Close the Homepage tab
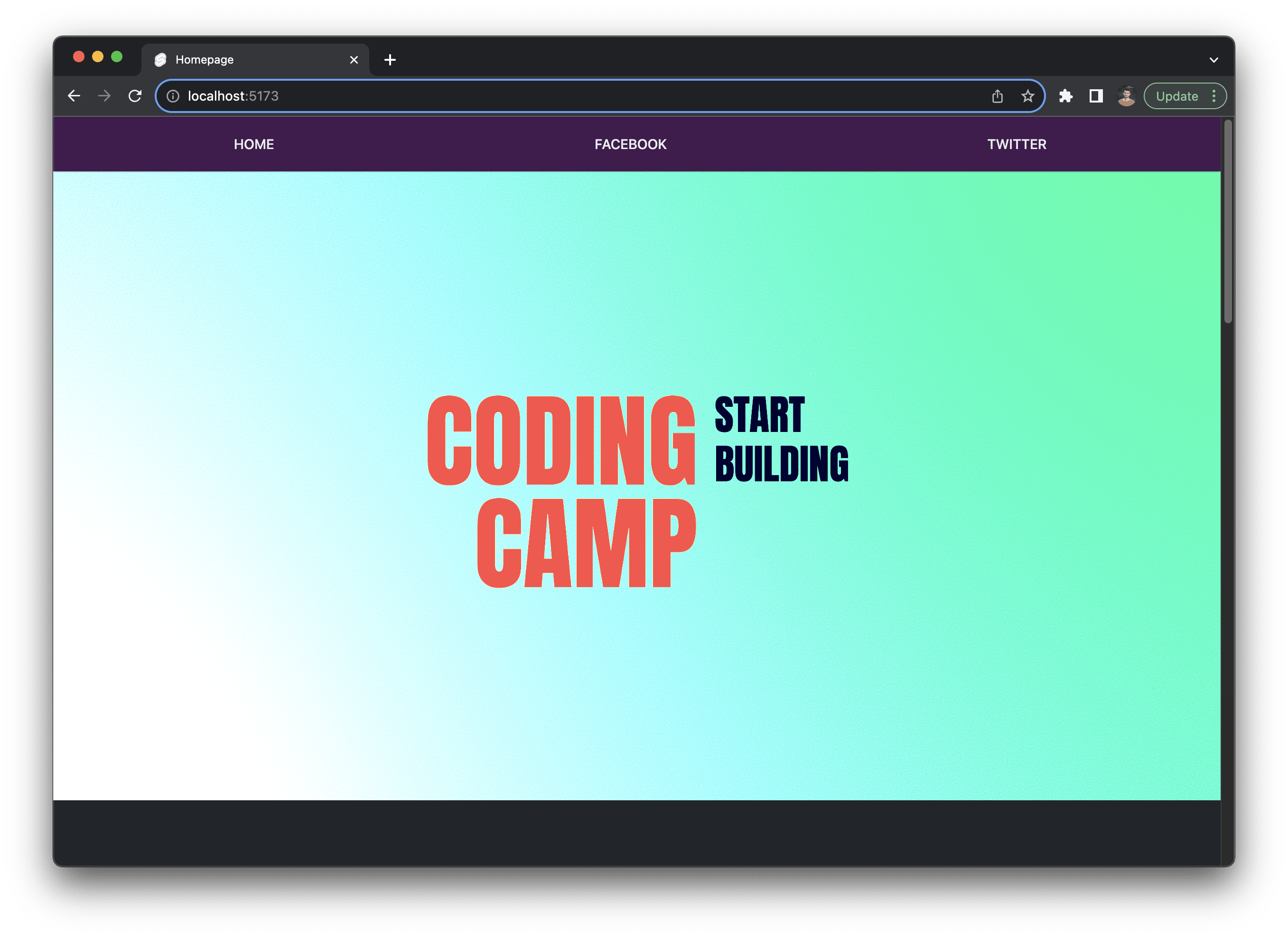 click(354, 60)
